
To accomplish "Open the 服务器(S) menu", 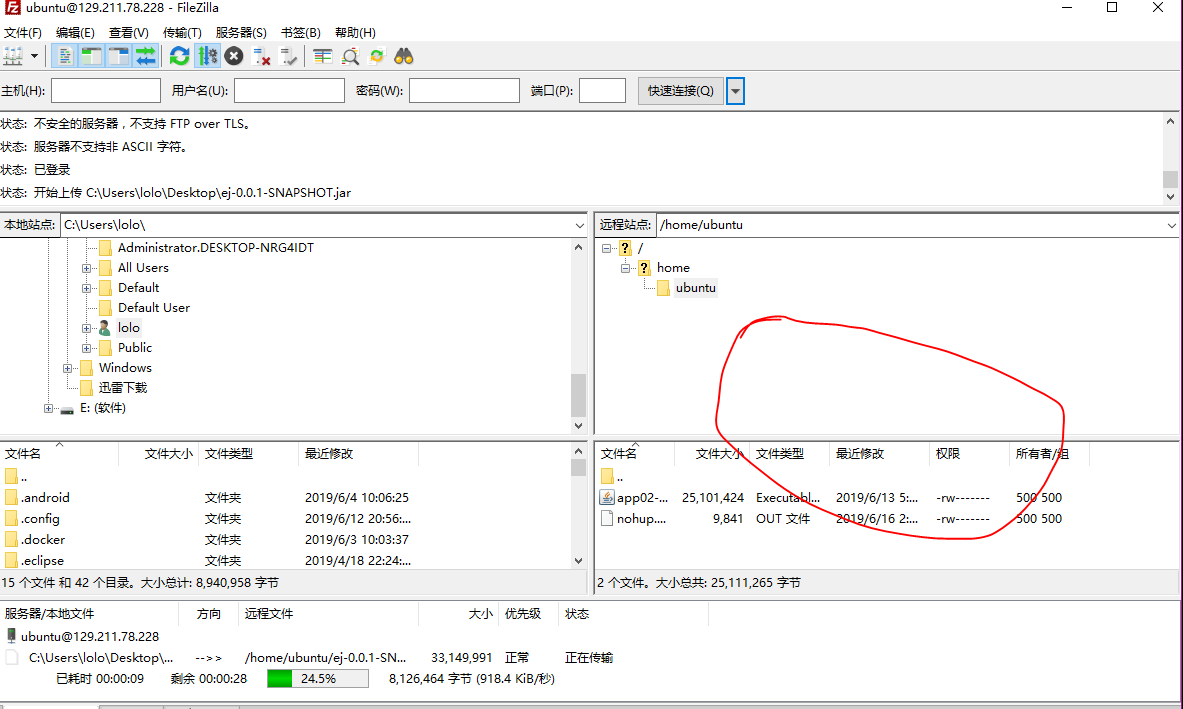I will pyautogui.click(x=241, y=32).
